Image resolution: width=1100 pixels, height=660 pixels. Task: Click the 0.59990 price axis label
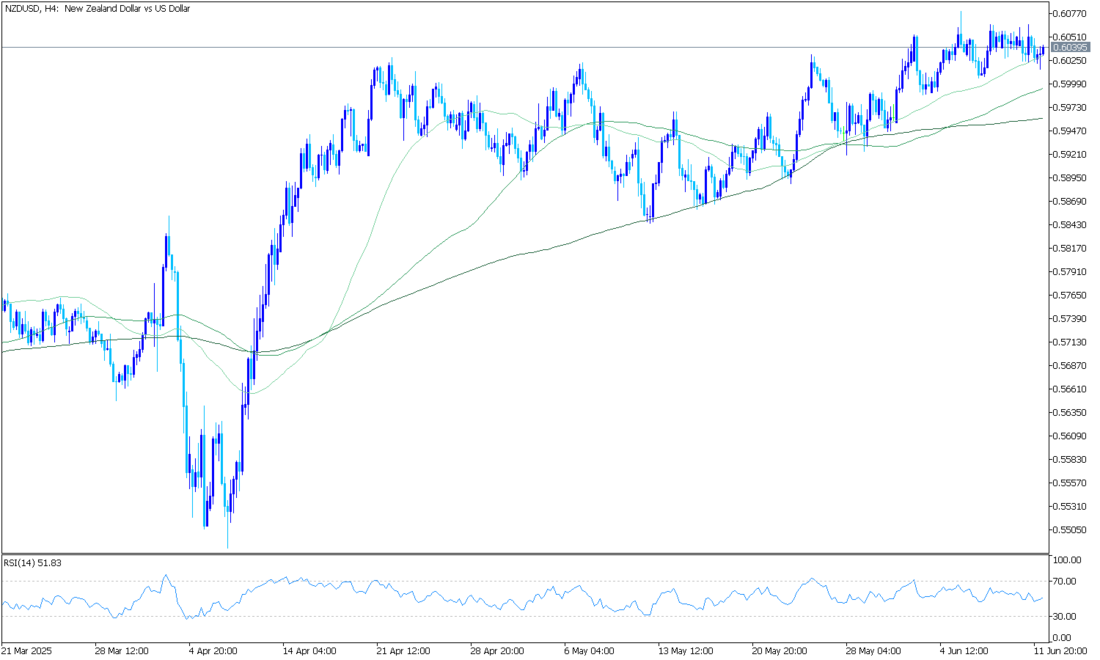[1070, 84]
